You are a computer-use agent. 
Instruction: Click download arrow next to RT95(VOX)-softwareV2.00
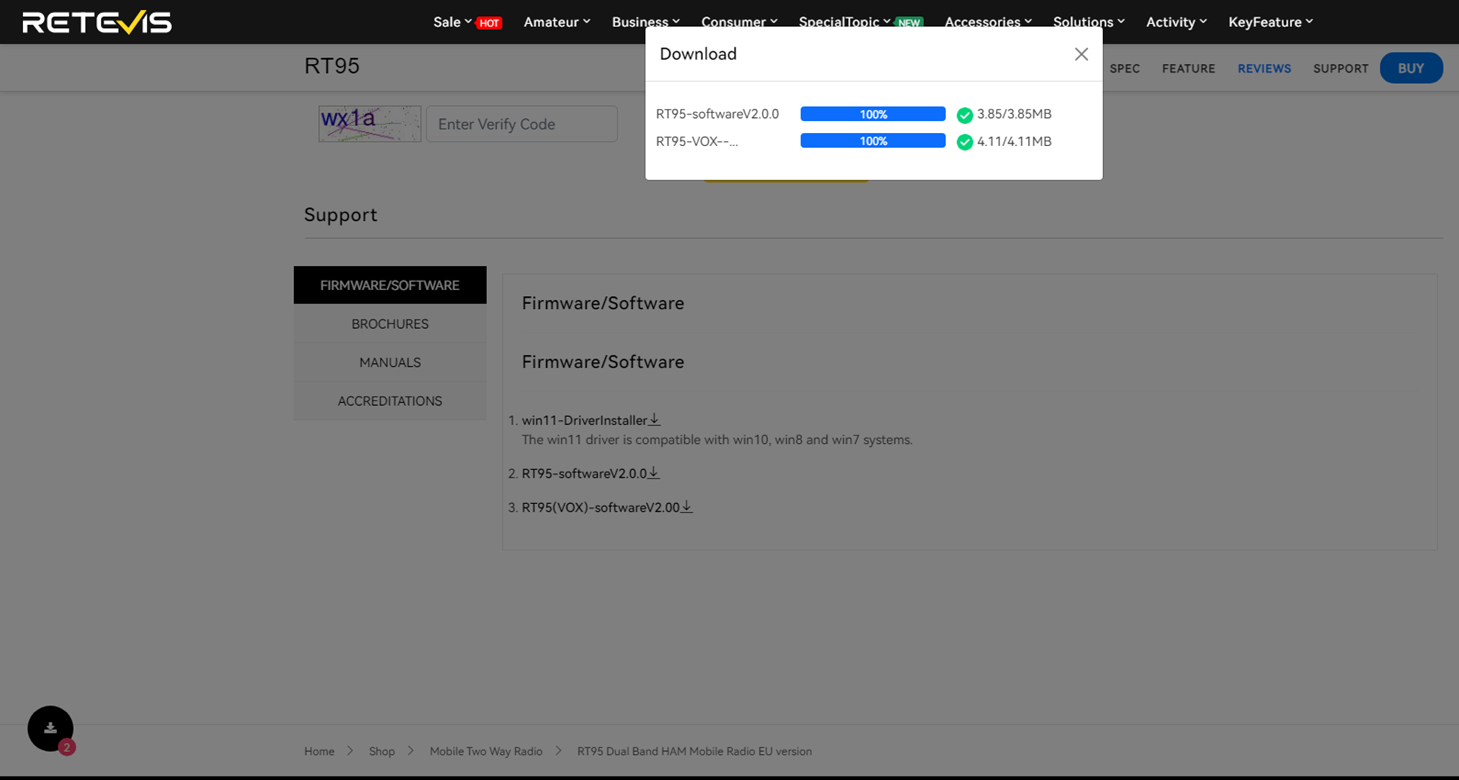coord(687,507)
